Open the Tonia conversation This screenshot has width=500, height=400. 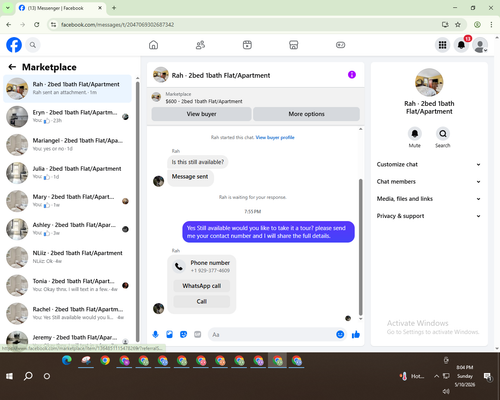point(67,285)
